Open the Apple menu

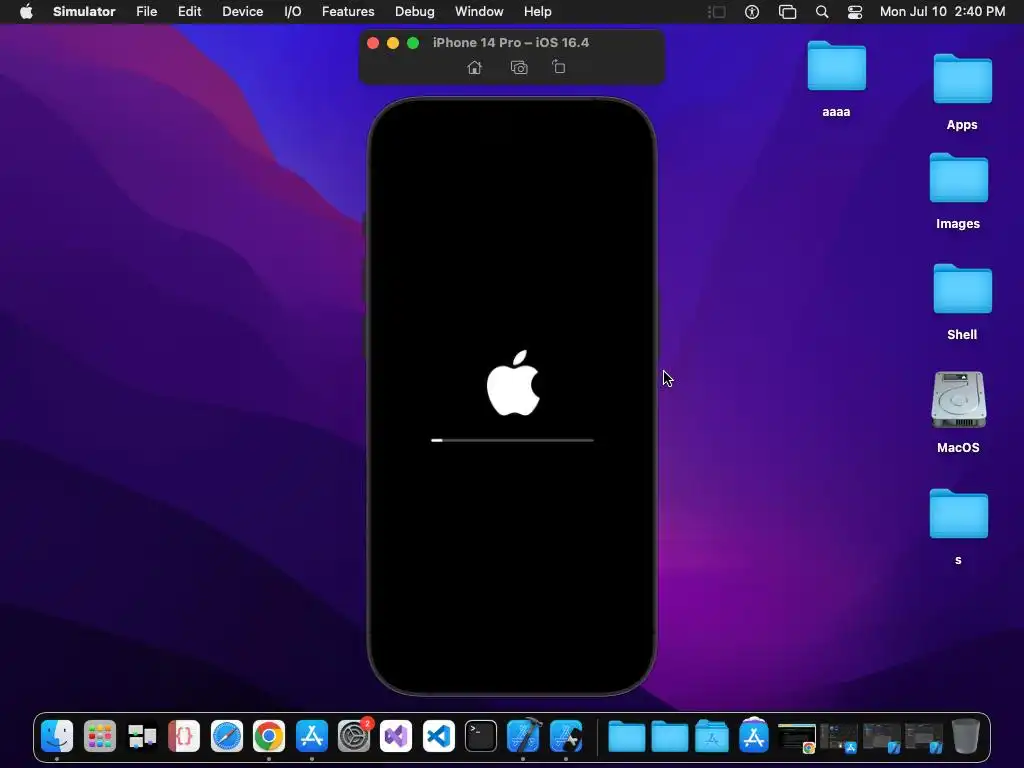[26, 12]
